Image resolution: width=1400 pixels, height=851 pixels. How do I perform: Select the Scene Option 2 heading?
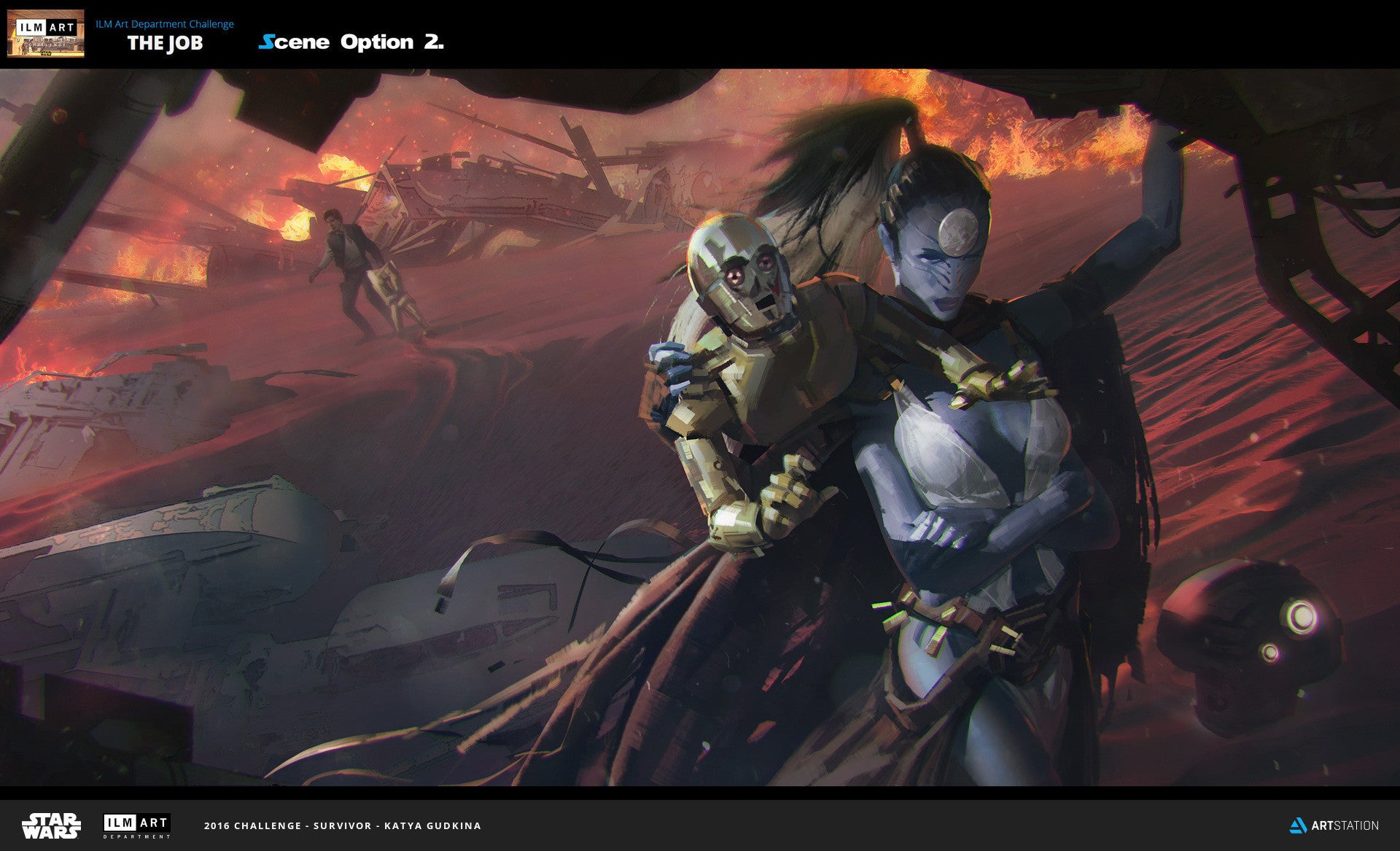click(x=351, y=42)
